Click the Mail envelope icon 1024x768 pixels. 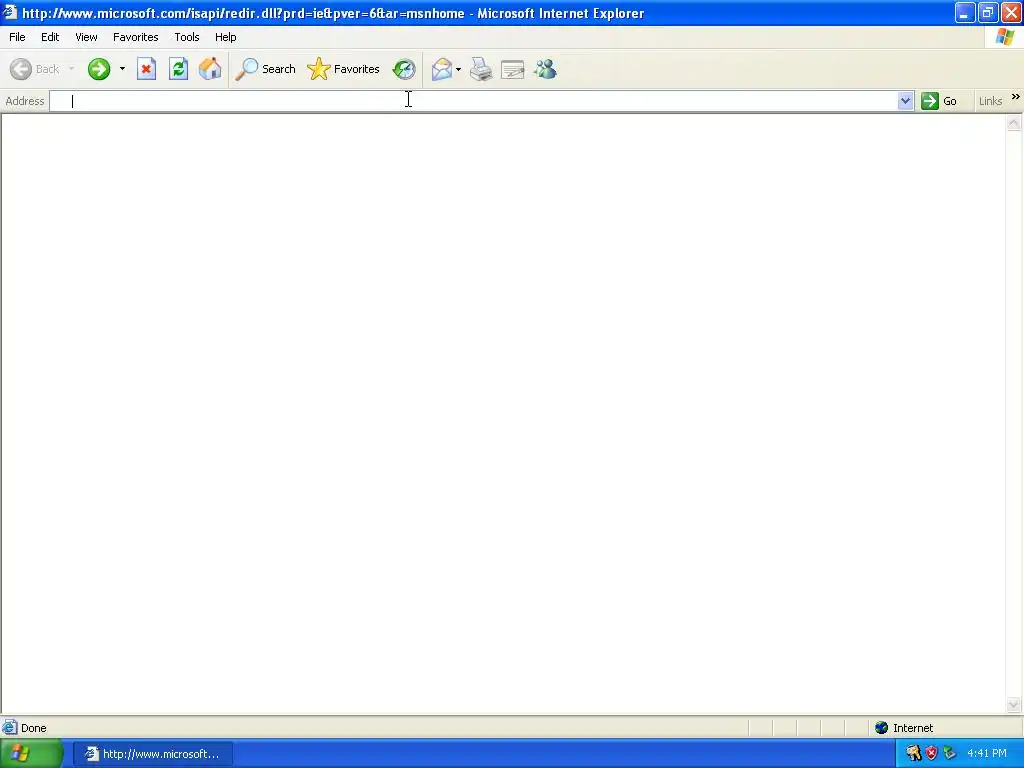442,69
